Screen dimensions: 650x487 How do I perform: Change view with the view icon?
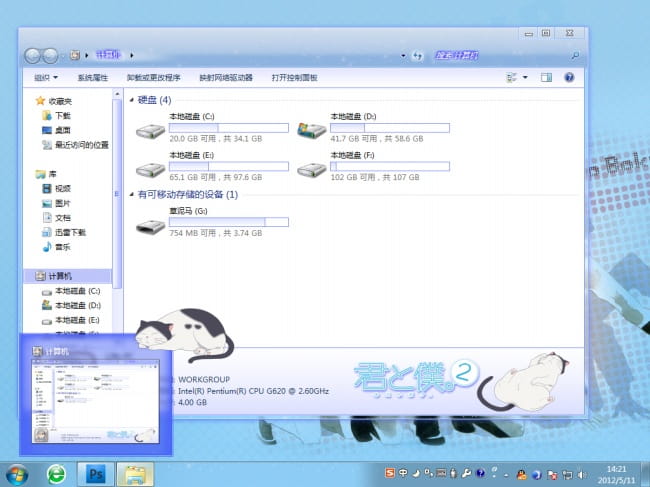click(x=512, y=78)
